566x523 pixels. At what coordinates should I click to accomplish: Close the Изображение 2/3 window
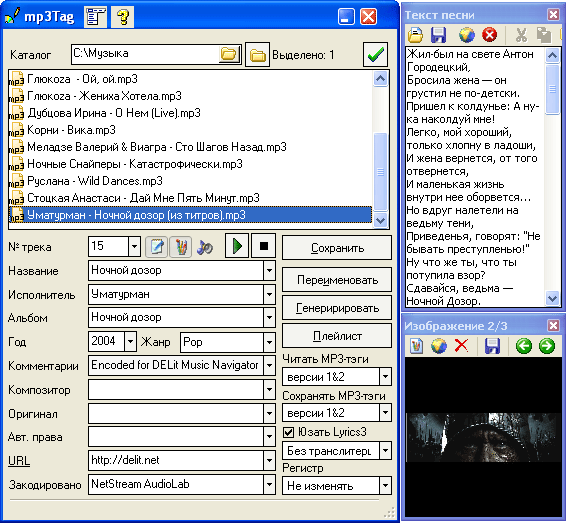click(x=553, y=325)
